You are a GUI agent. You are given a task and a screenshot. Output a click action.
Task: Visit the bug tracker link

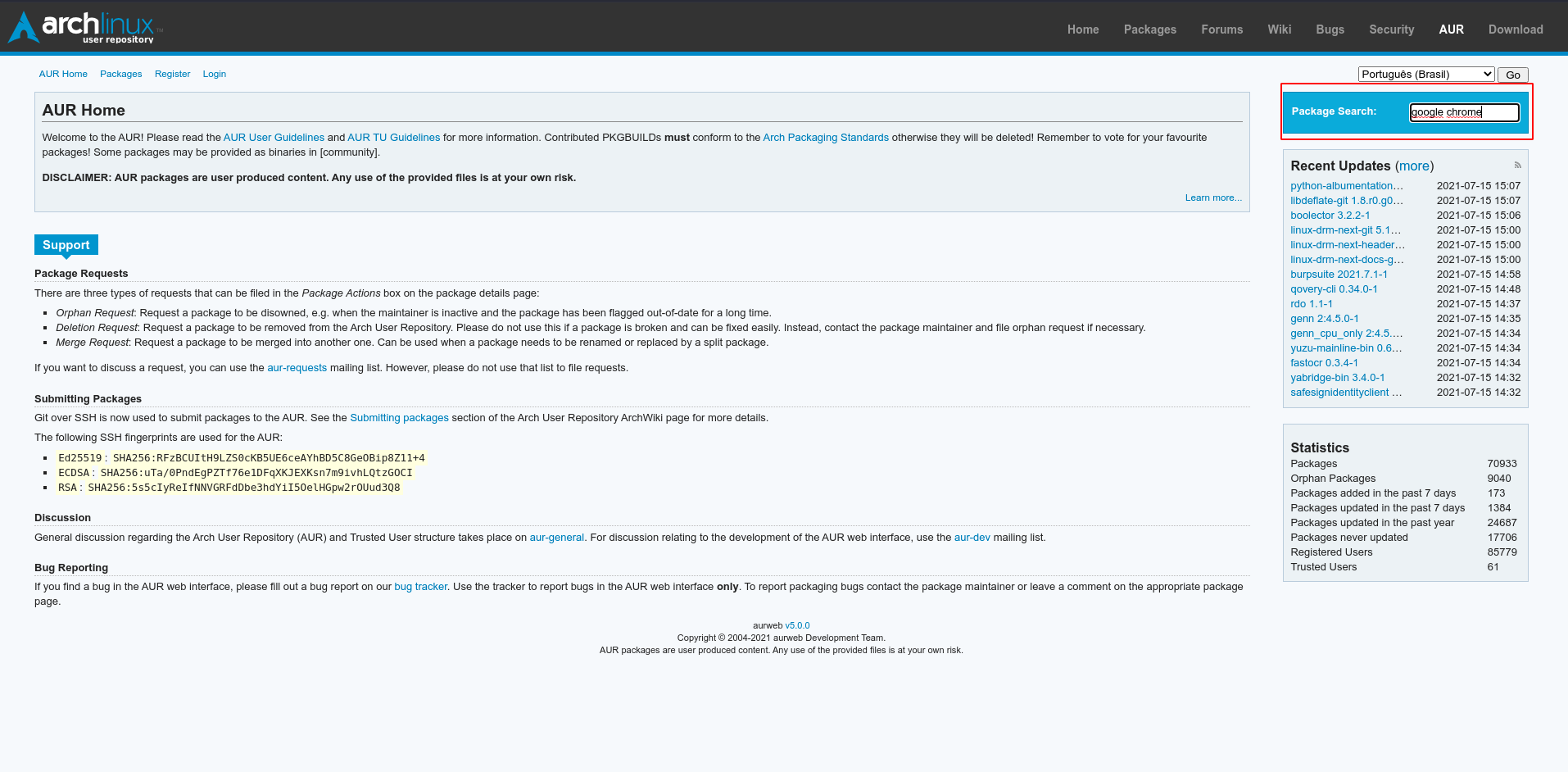420,587
